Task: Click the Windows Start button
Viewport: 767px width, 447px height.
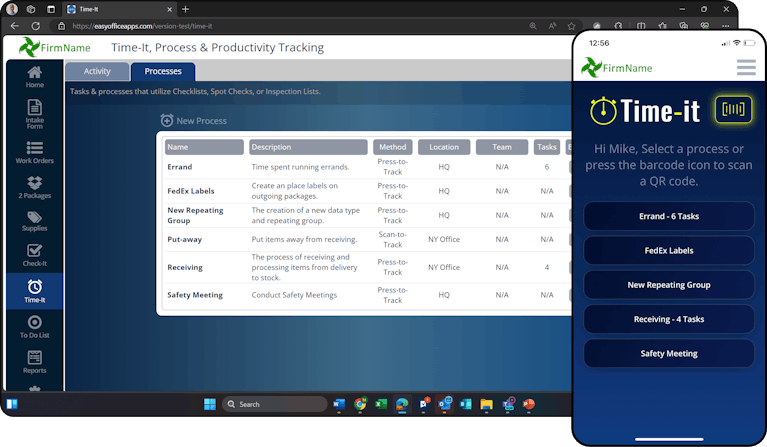Action: (x=209, y=404)
